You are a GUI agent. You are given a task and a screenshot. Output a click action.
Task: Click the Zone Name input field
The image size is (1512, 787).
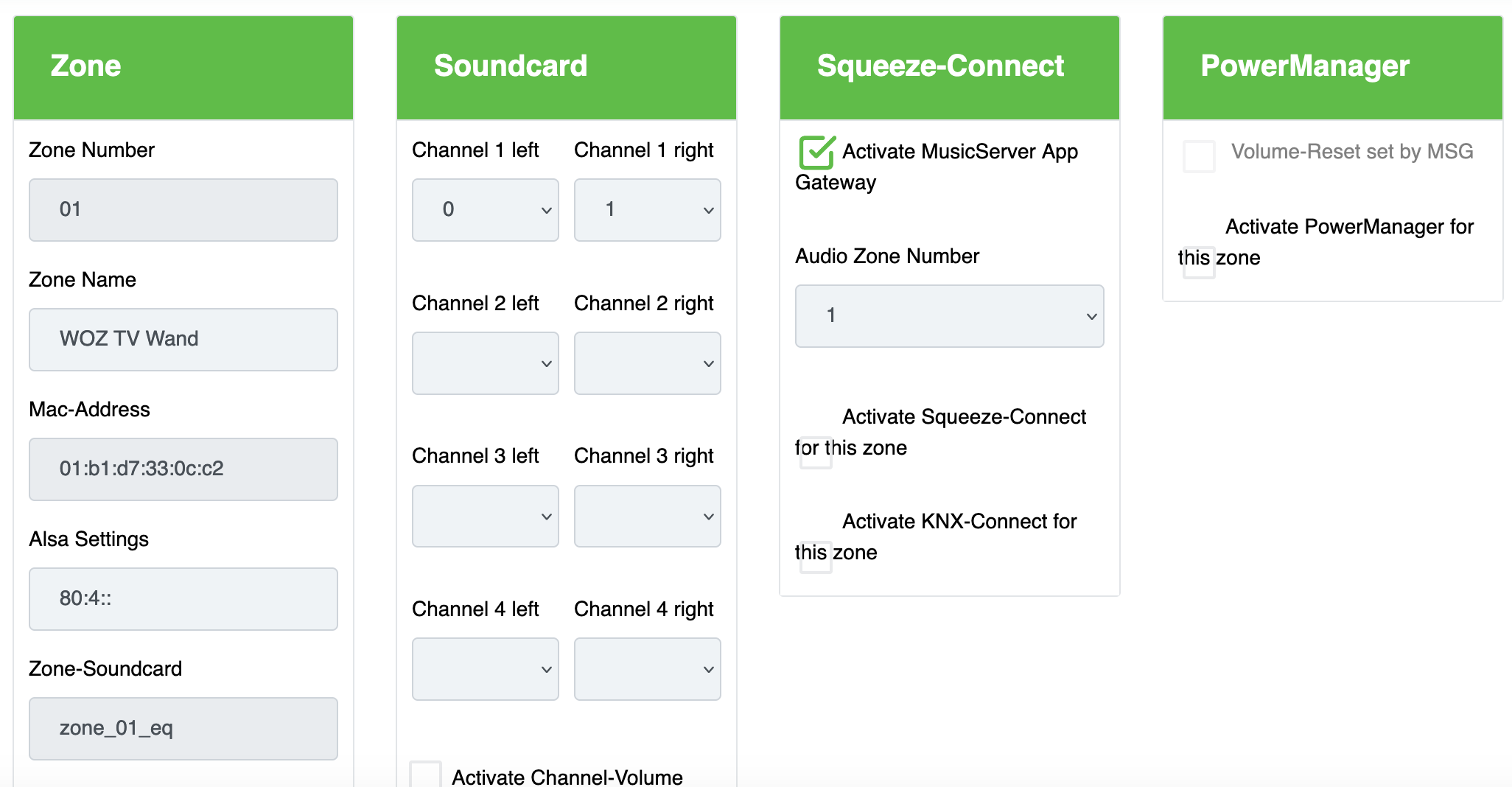pyautogui.click(x=183, y=340)
